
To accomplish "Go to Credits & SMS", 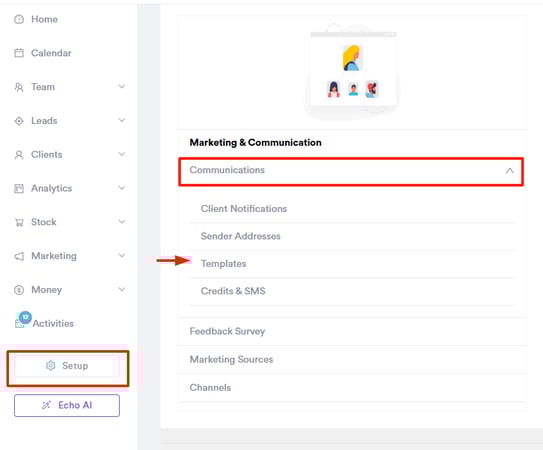I will 233,291.
